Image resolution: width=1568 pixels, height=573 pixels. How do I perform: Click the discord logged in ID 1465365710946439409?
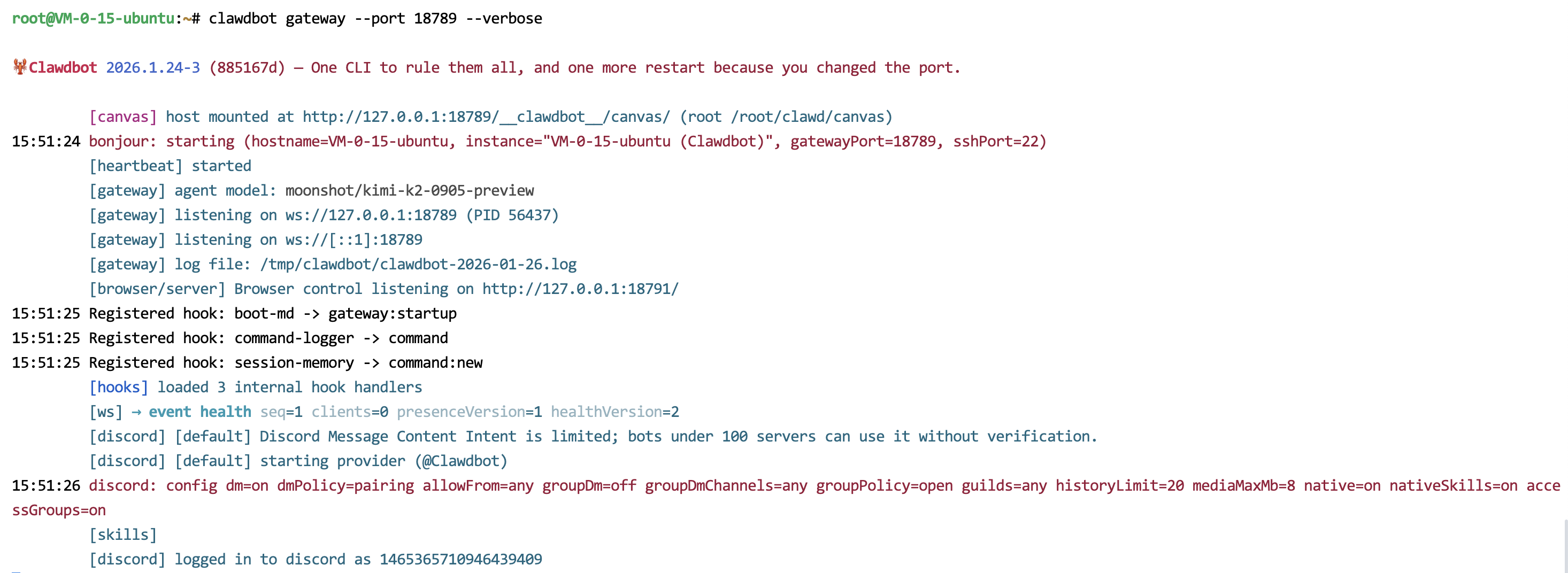point(461,560)
